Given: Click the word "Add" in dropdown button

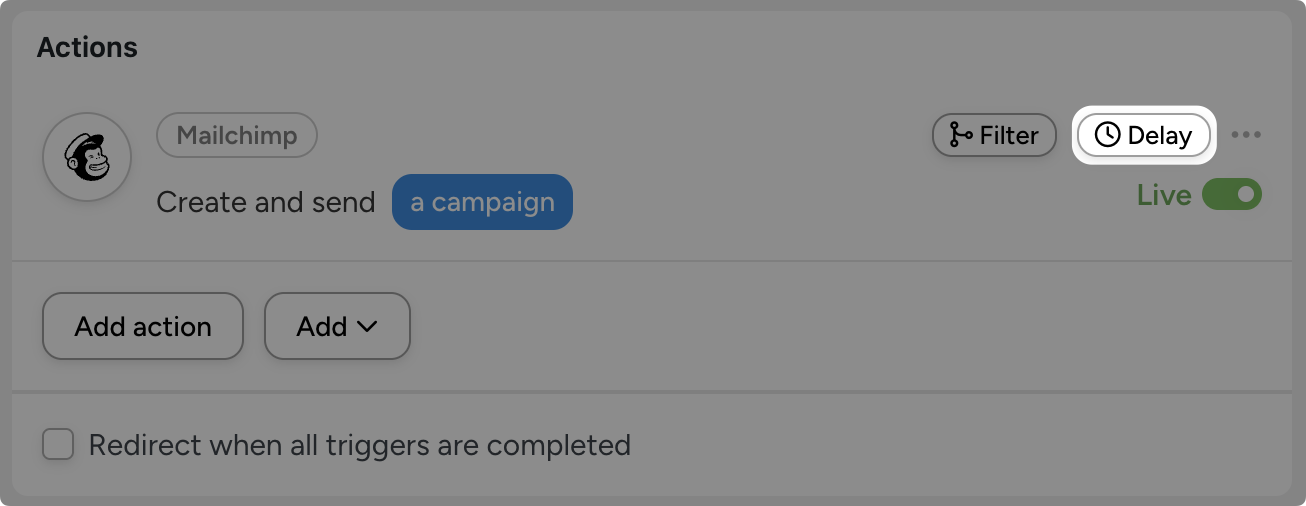Looking at the screenshot, I should (321, 326).
